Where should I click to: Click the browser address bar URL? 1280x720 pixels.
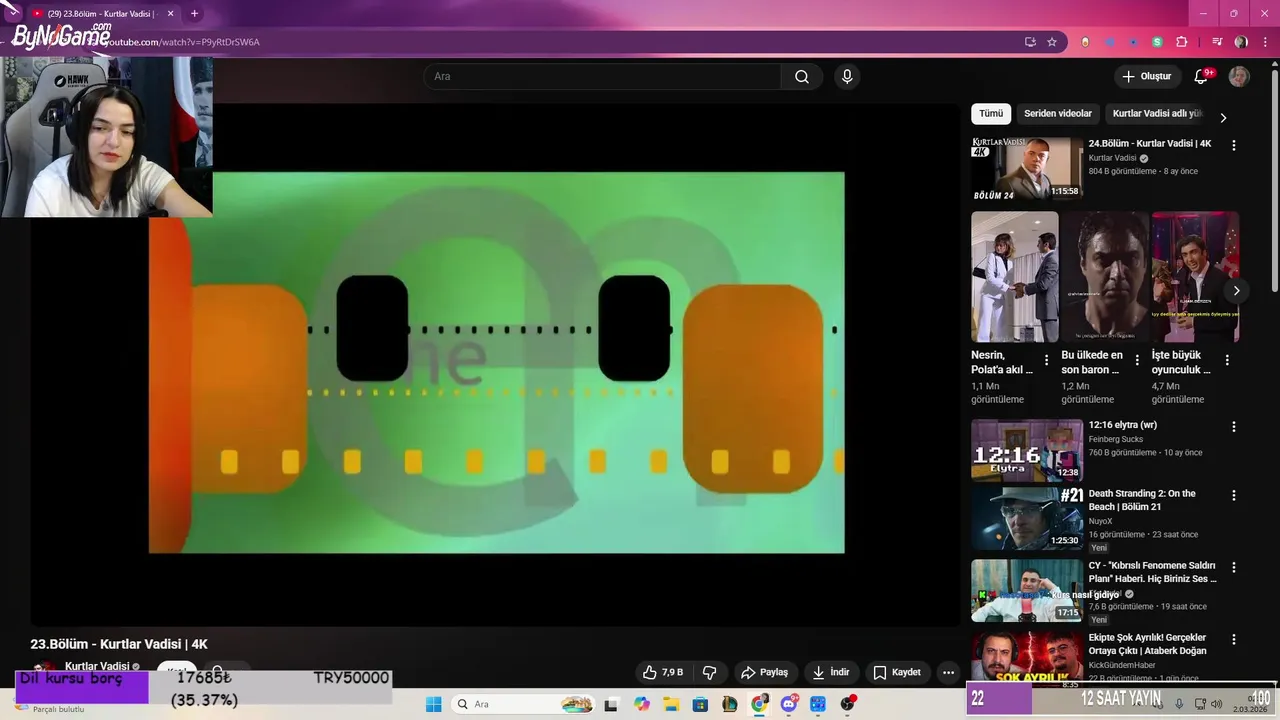(180, 42)
